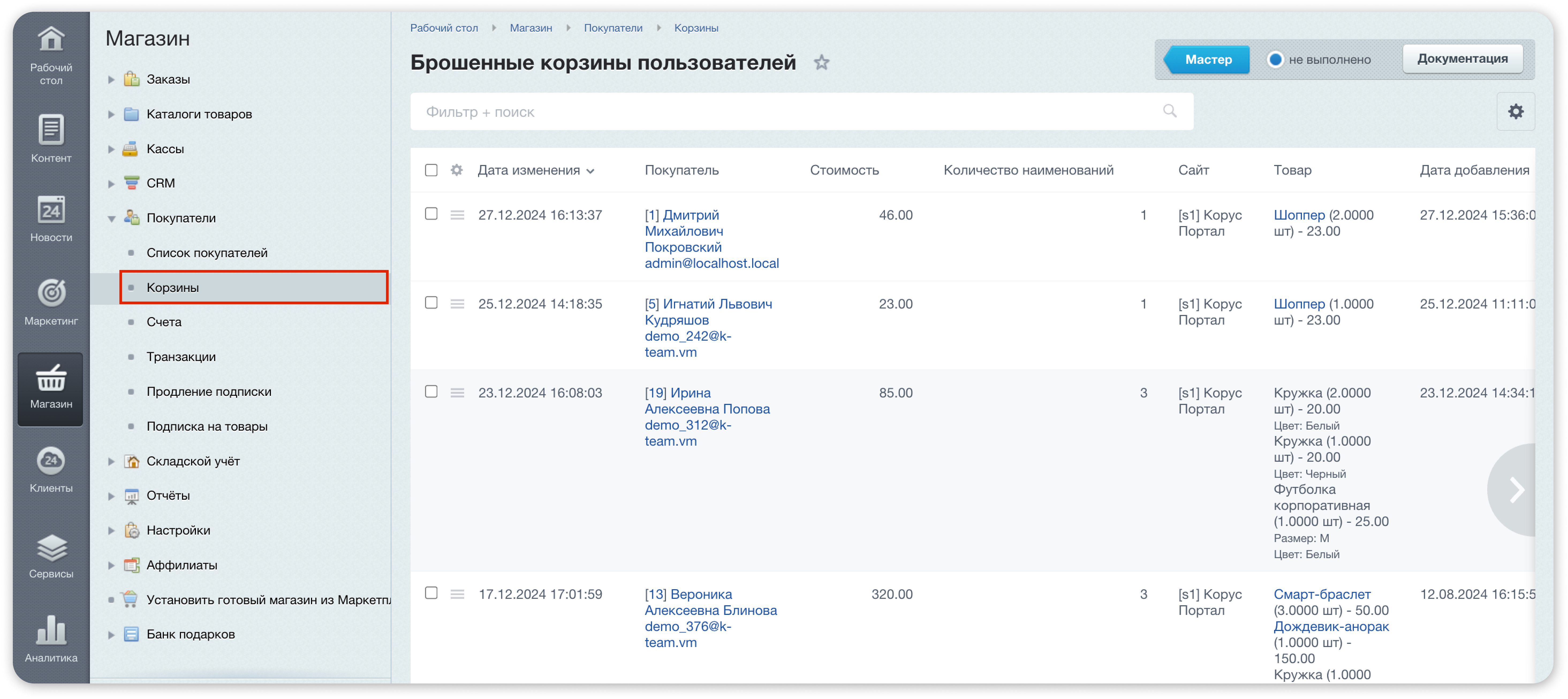Open the Контент sidebar section

tap(51, 138)
